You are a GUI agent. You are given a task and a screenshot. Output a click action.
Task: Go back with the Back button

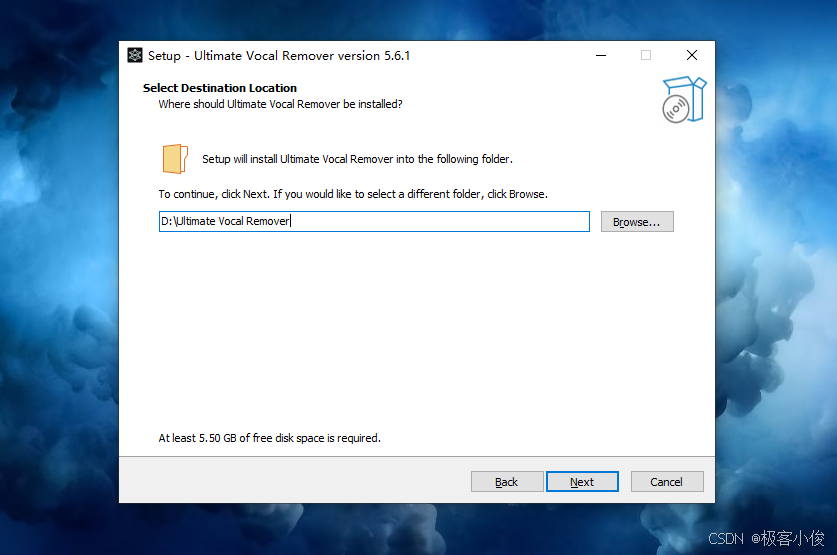coord(507,481)
